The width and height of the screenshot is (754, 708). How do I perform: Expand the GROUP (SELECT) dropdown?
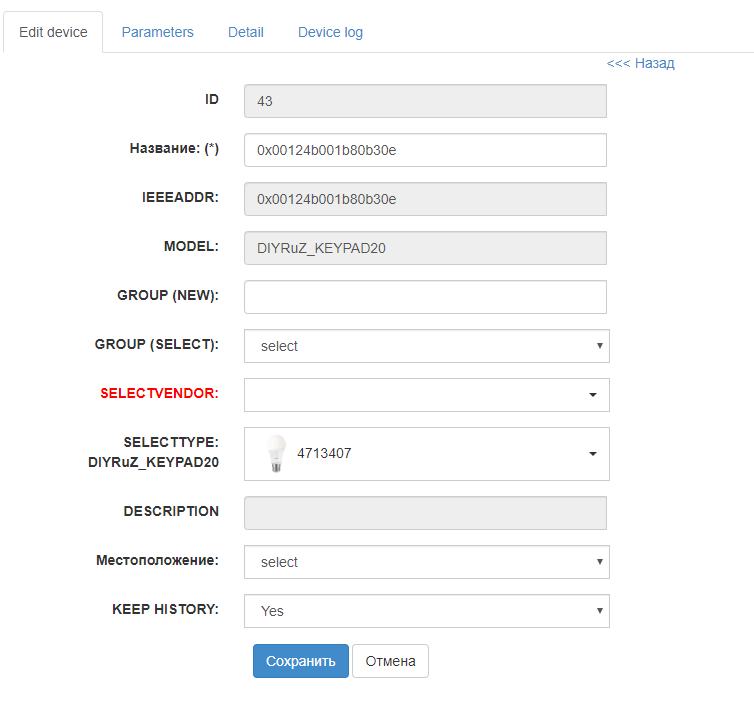pos(426,346)
